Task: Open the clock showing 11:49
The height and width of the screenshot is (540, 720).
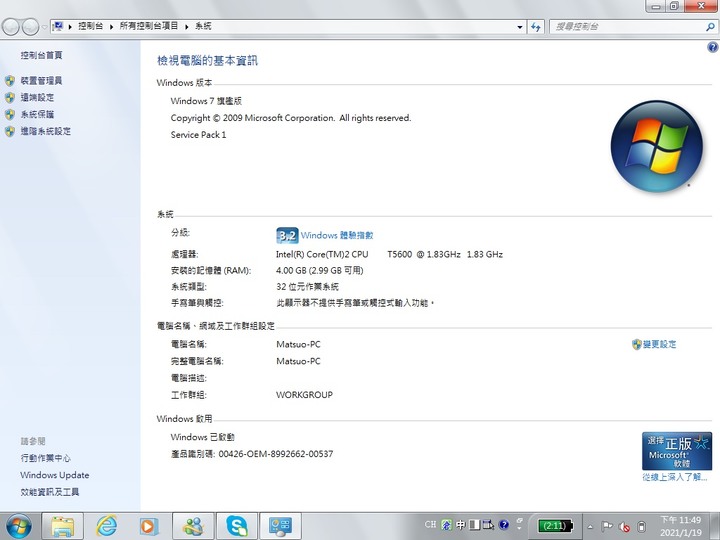Action: tap(681, 526)
